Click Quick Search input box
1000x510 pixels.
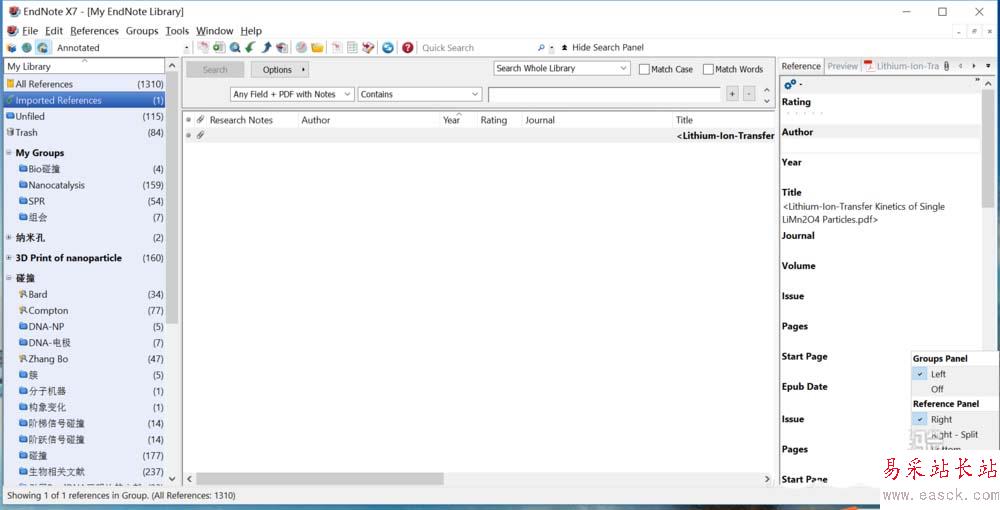click(x=477, y=48)
